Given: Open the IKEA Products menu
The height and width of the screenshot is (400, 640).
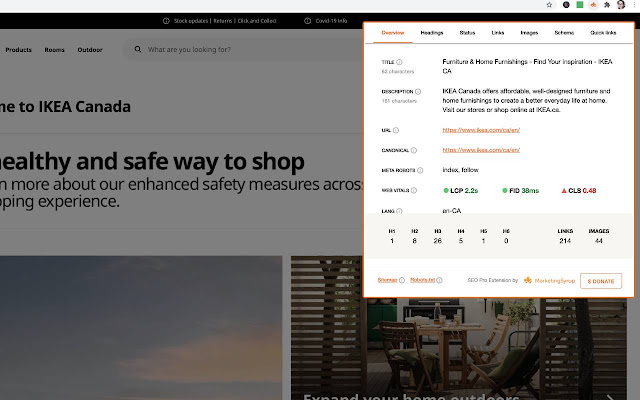Looking at the screenshot, I should click(x=18, y=50).
